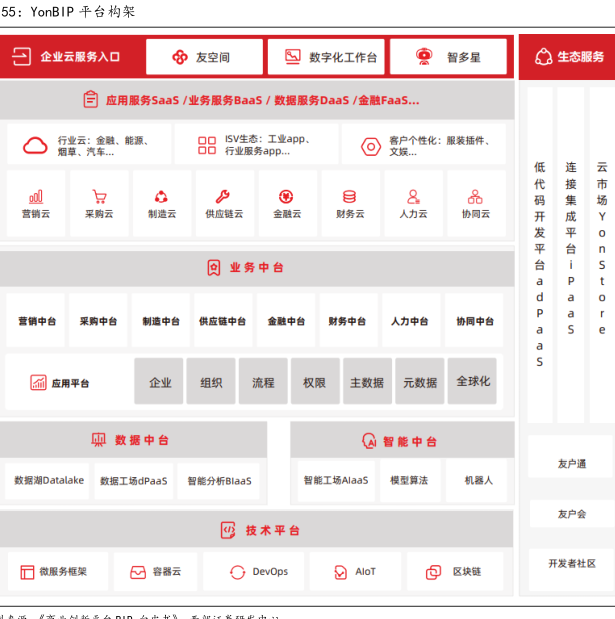Click the 区块链 linked squares icon
The height and width of the screenshot is (619, 615).
[x=433, y=572]
